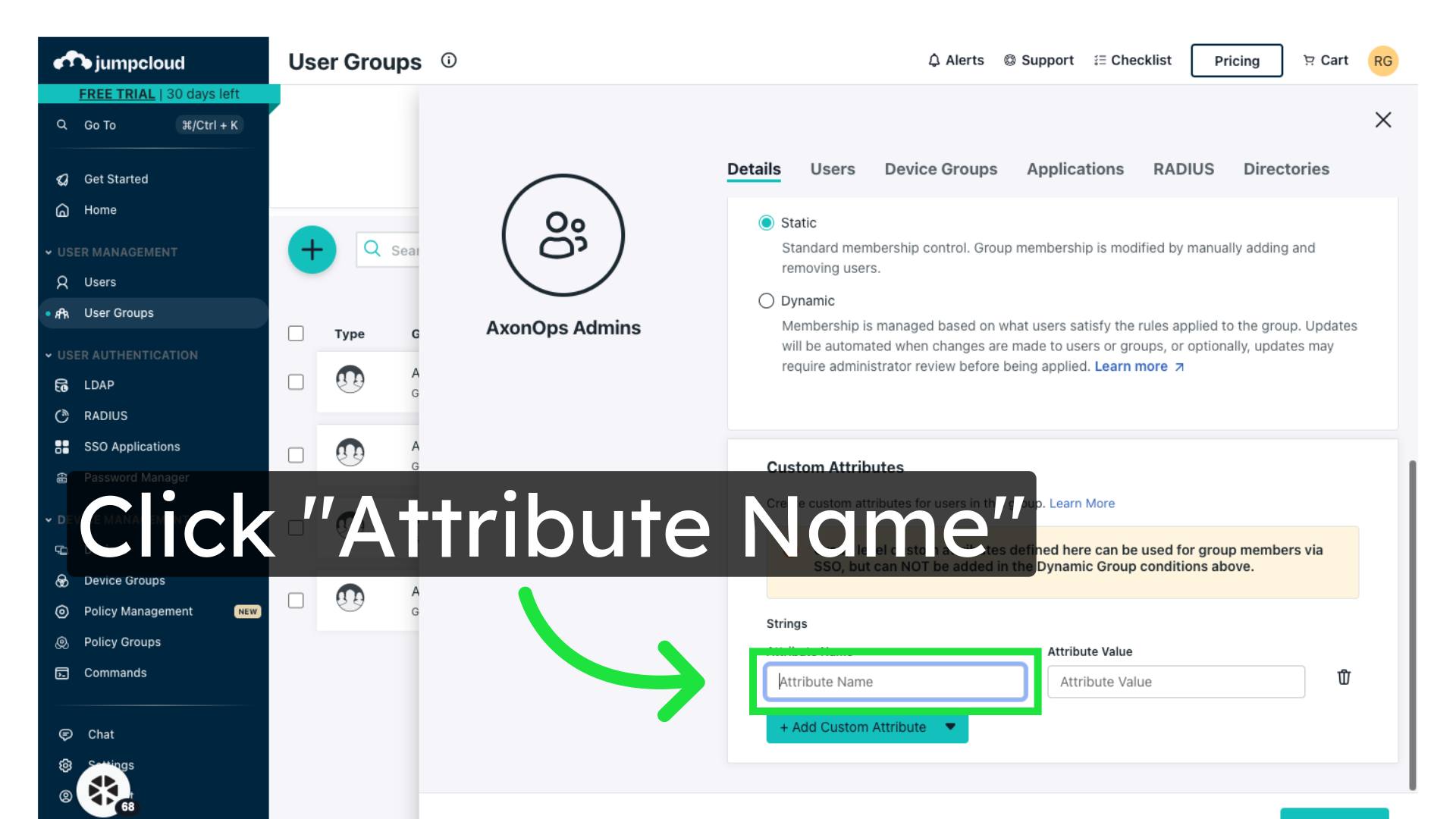Screen dimensions: 1456x819
Task: Select the Static membership radio button
Action: 766,223
